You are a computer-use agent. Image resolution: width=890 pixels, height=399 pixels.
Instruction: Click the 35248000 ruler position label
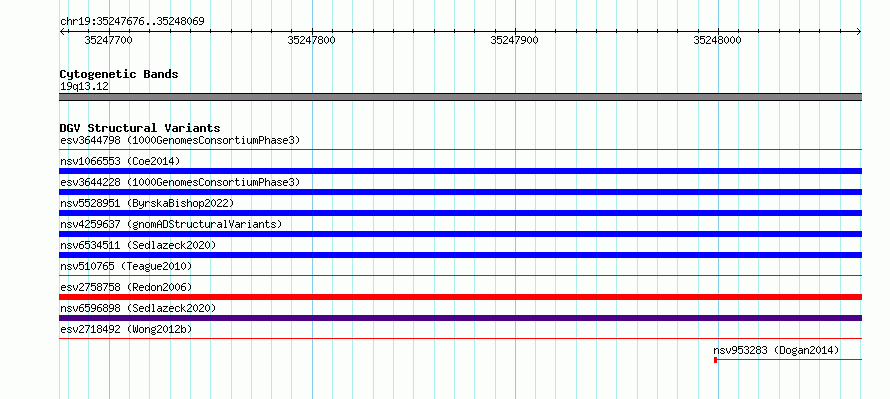pos(717,40)
